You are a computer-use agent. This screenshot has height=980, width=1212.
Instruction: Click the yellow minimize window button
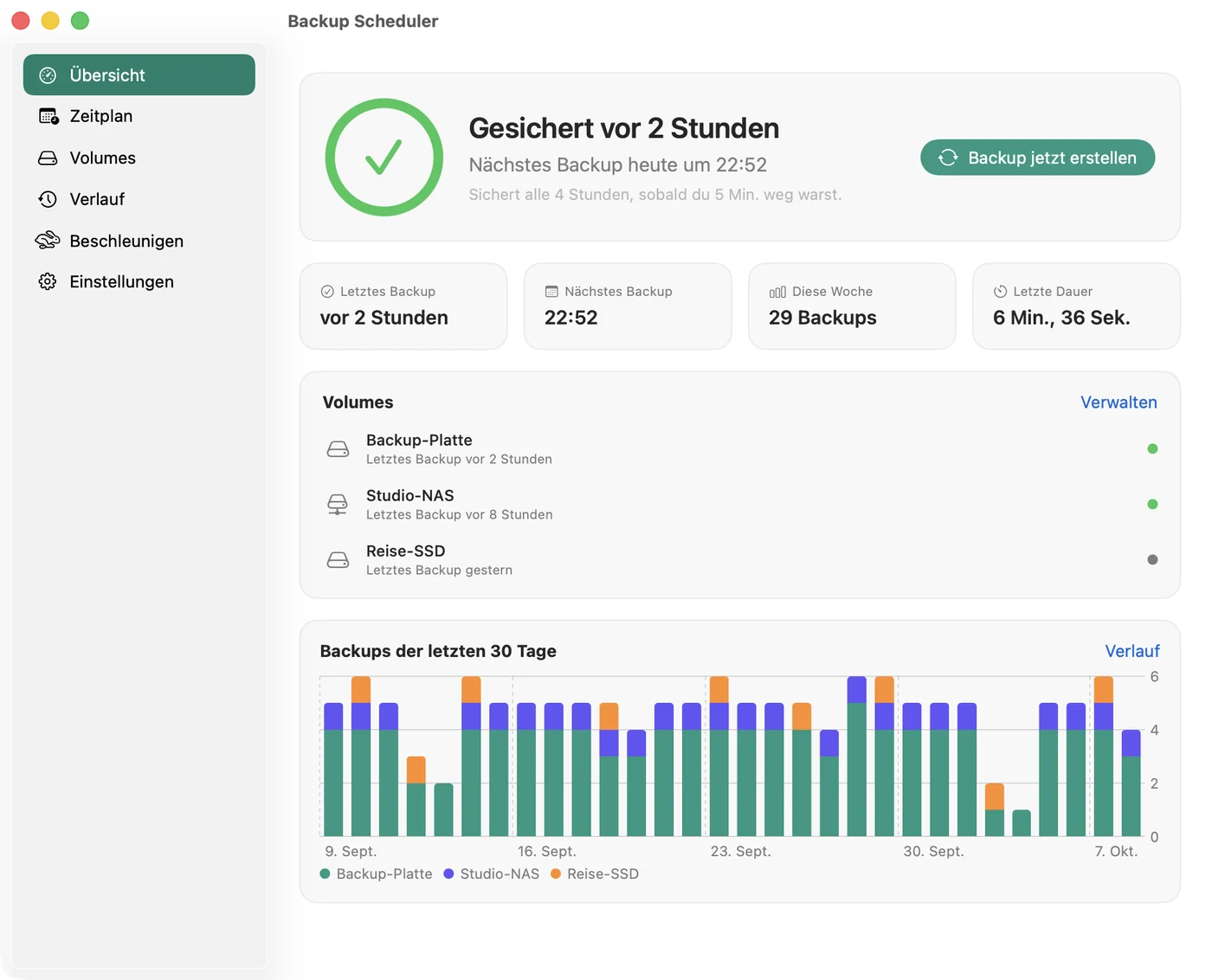[50, 21]
